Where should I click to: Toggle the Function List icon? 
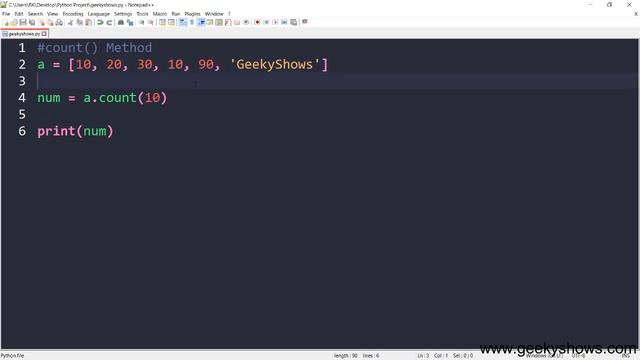[228, 22]
